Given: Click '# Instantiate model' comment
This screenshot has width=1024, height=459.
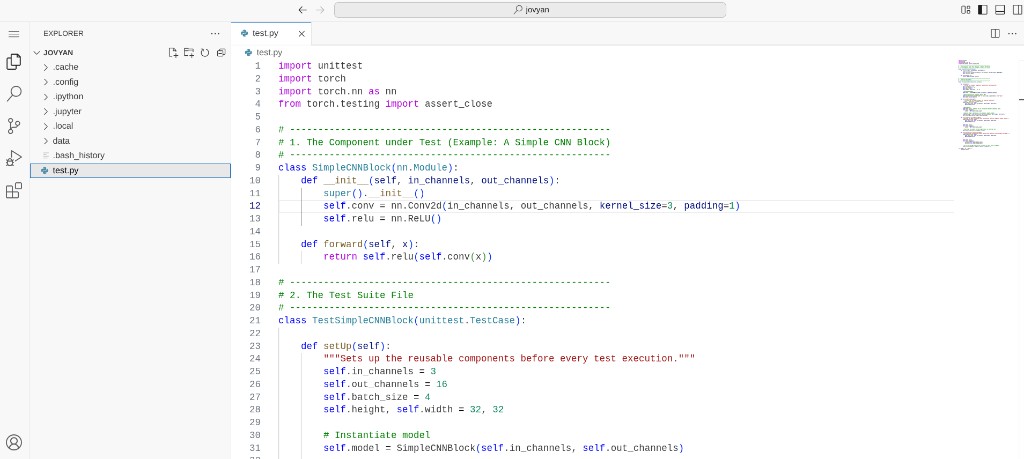Looking at the screenshot, I should click(377, 435).
